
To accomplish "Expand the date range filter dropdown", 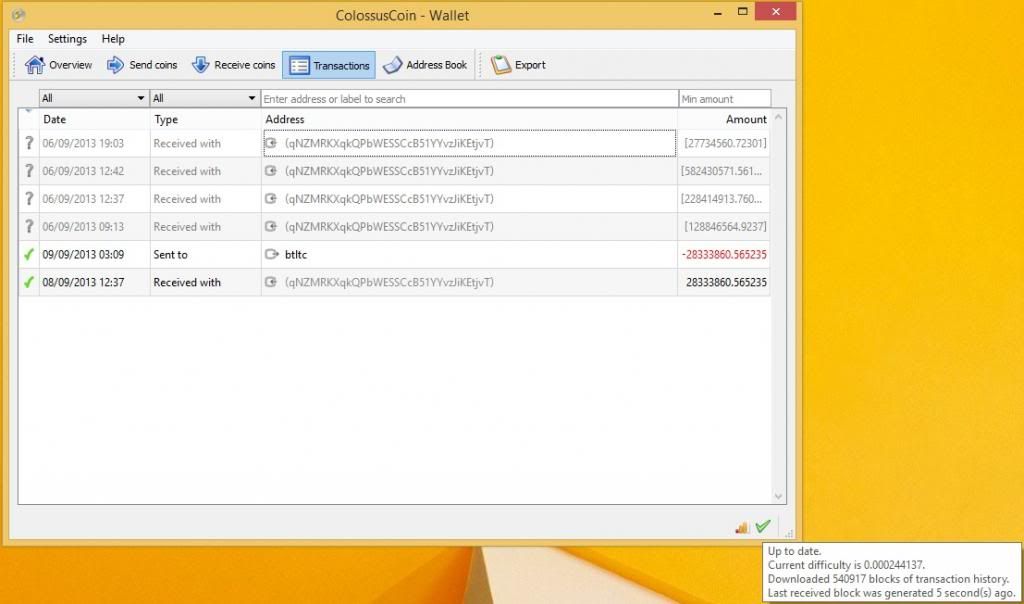I will tap(93, 99).
